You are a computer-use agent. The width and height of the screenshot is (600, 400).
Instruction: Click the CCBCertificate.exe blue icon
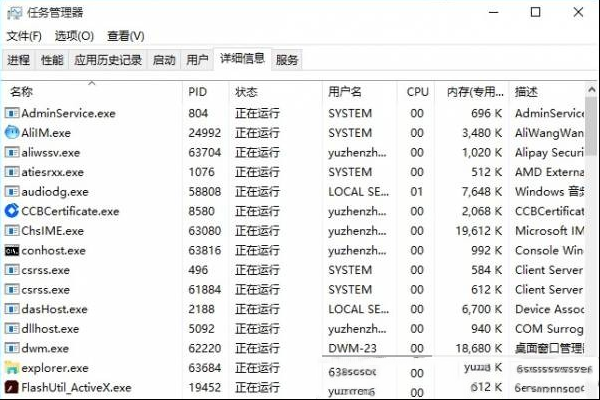(x=11, y=211)
